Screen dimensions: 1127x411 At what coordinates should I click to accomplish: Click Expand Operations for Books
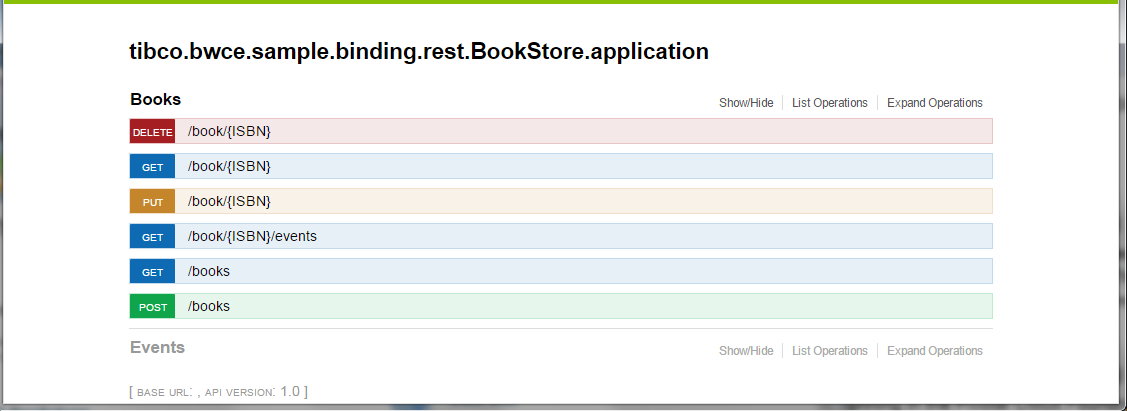pyautogui.click(x=934, y=103)
